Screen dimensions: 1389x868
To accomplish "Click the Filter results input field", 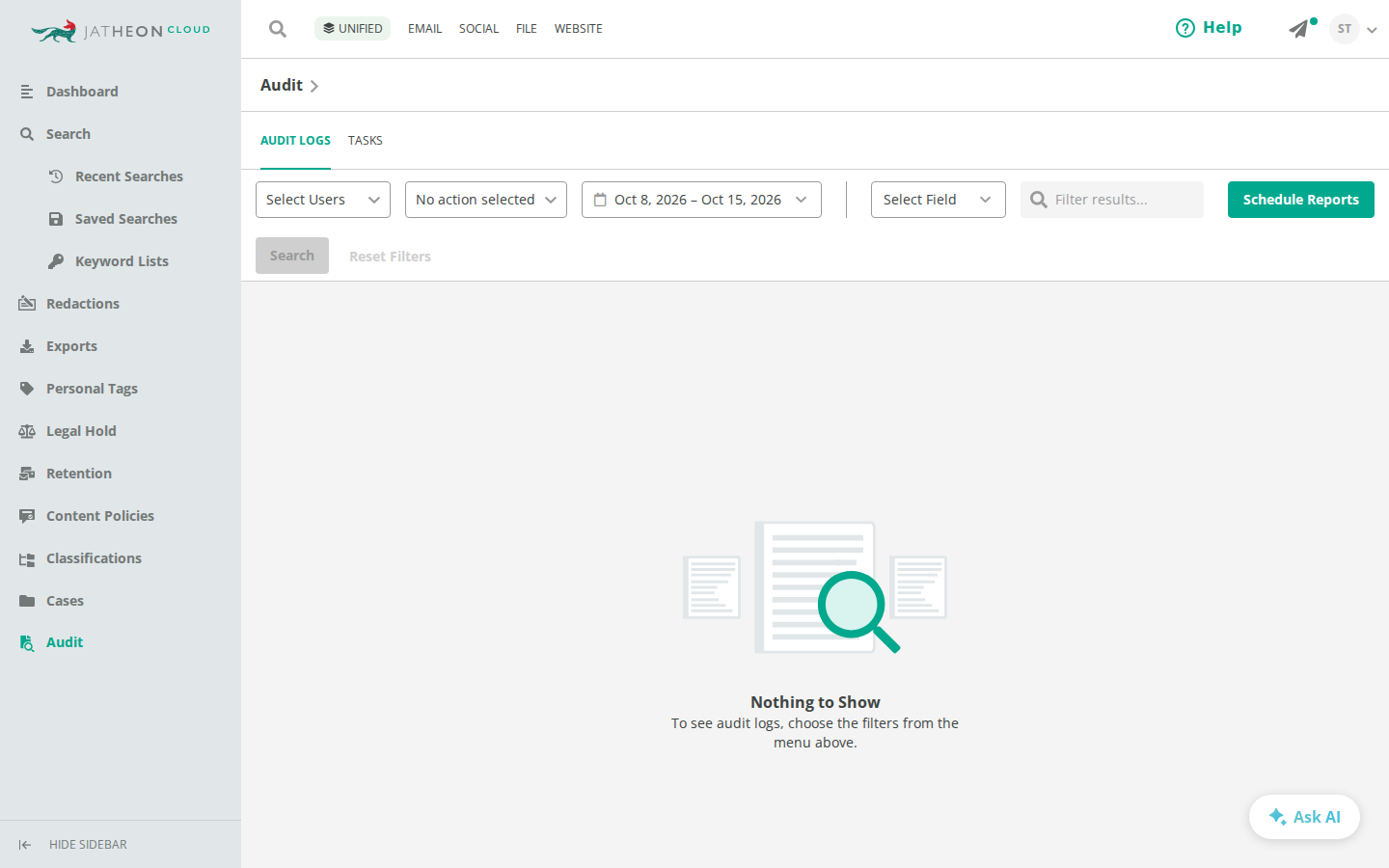I will 1112,200.
